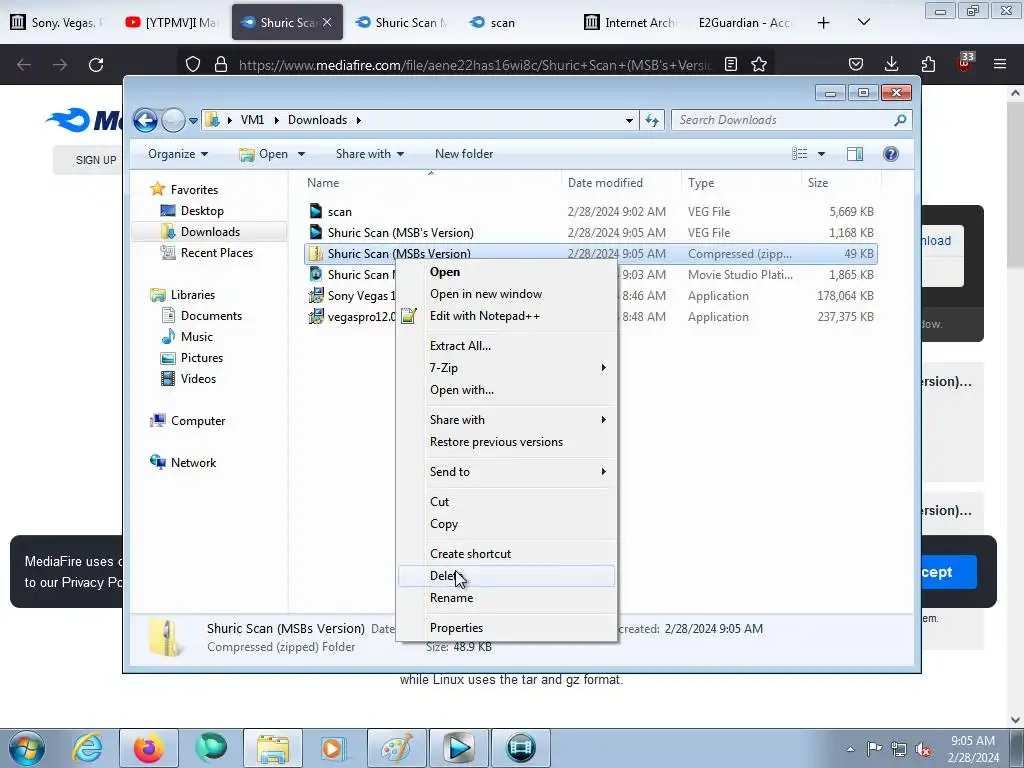Screen dimensions: 1024x768
Task: Open the Share with toolbar dropdown
Action: 370,154
